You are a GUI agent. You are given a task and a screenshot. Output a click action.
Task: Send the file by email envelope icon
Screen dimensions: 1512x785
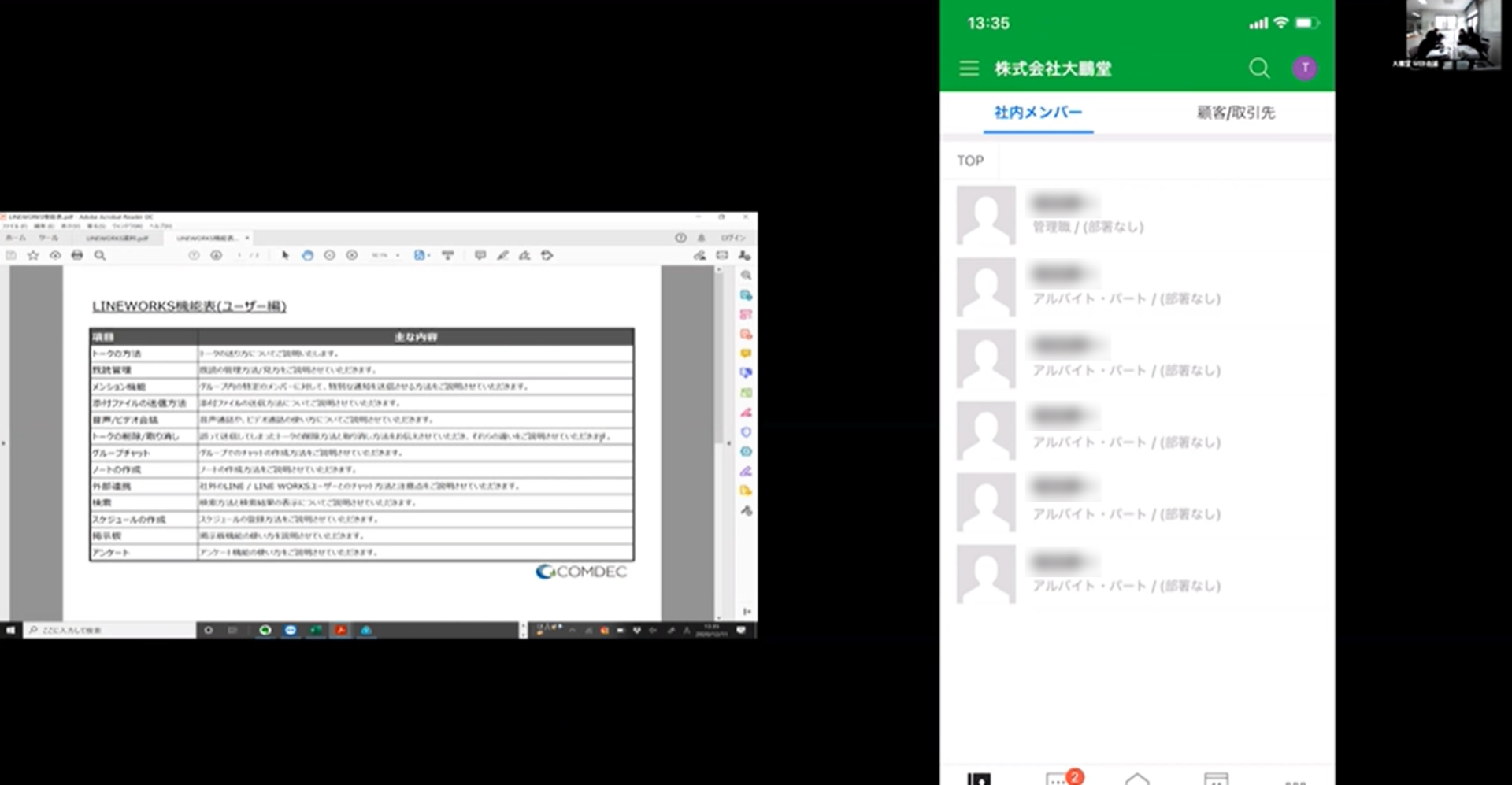click(722, 255)
